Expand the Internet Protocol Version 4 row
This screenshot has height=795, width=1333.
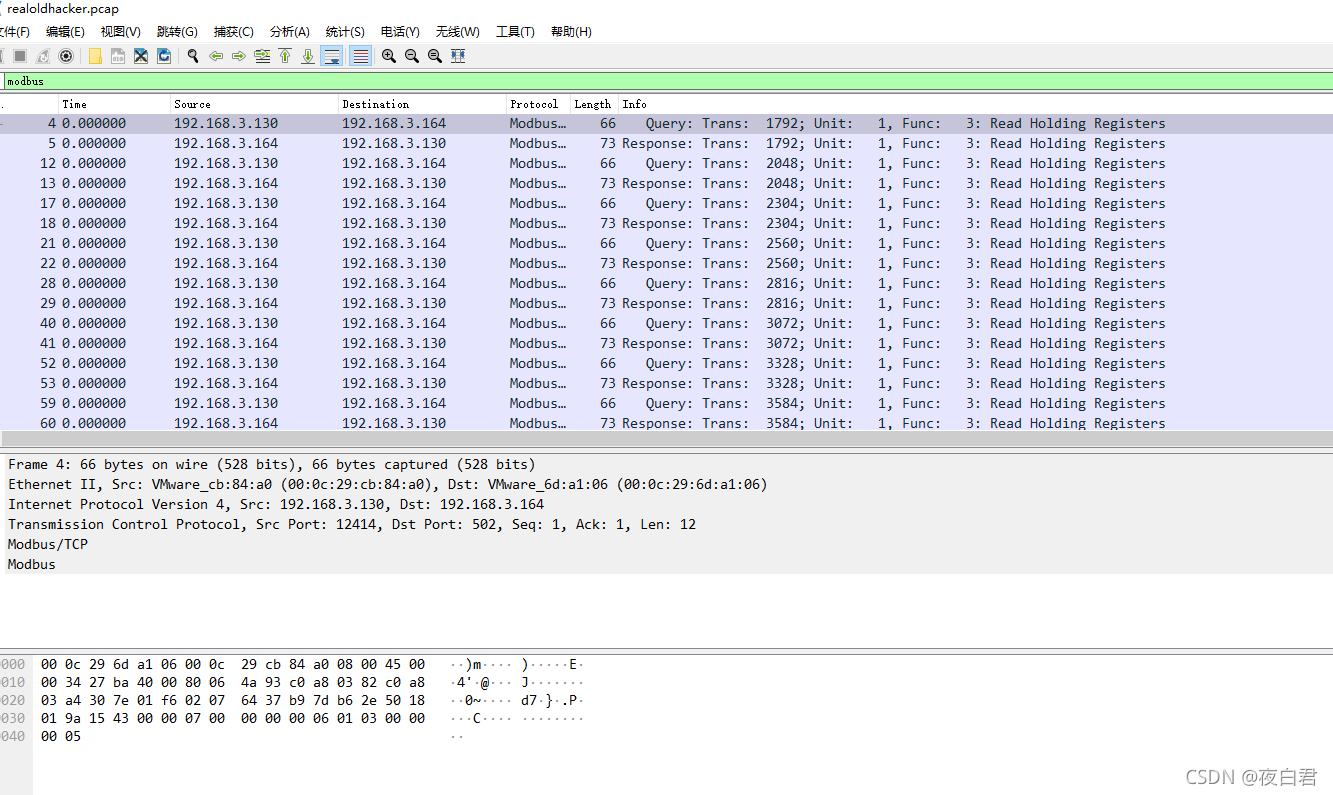[x=666, y=504]
